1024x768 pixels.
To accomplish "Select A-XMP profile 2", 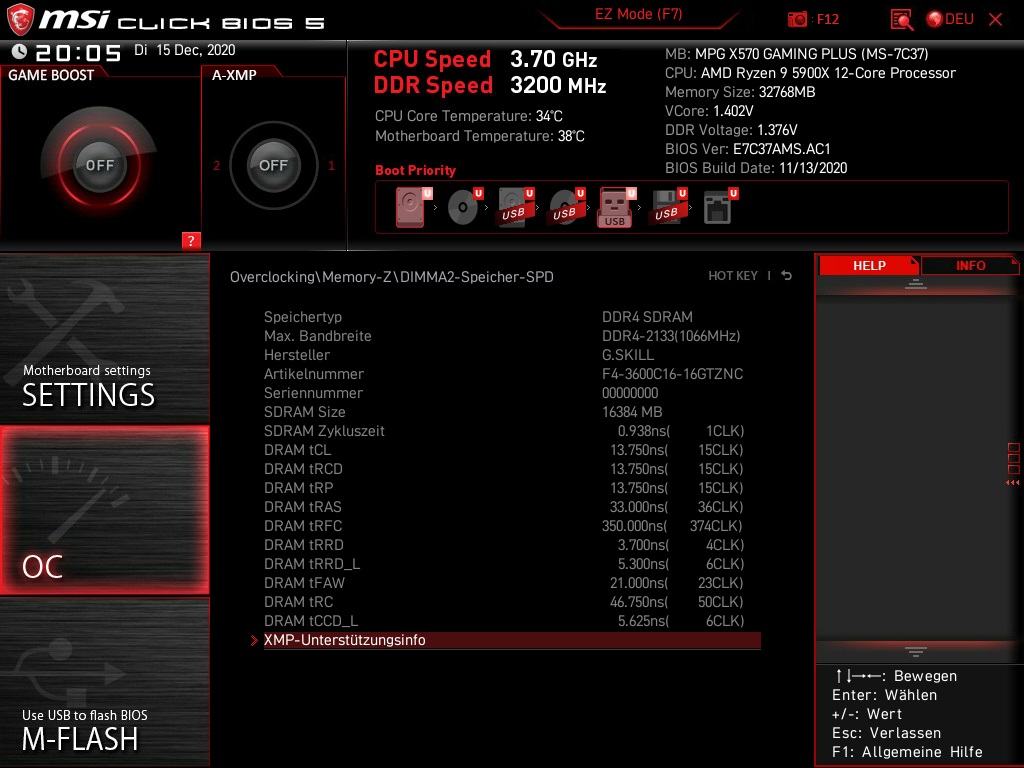I will tap(216, 166).
